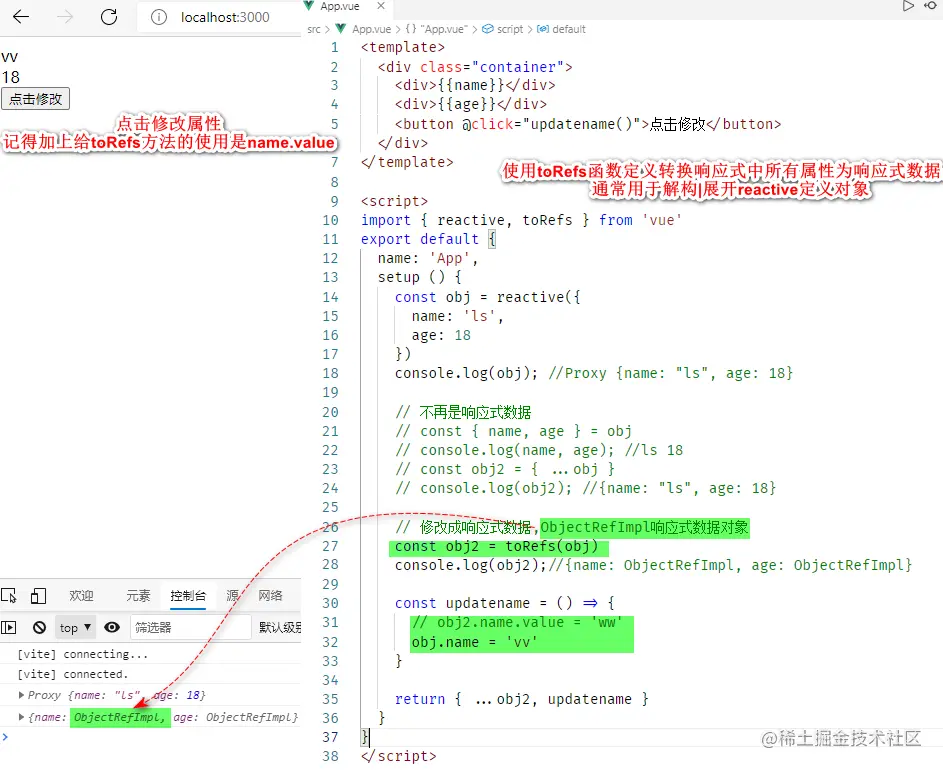
Task: Open the 欢迎 DevTools tab
Action: 81,596
